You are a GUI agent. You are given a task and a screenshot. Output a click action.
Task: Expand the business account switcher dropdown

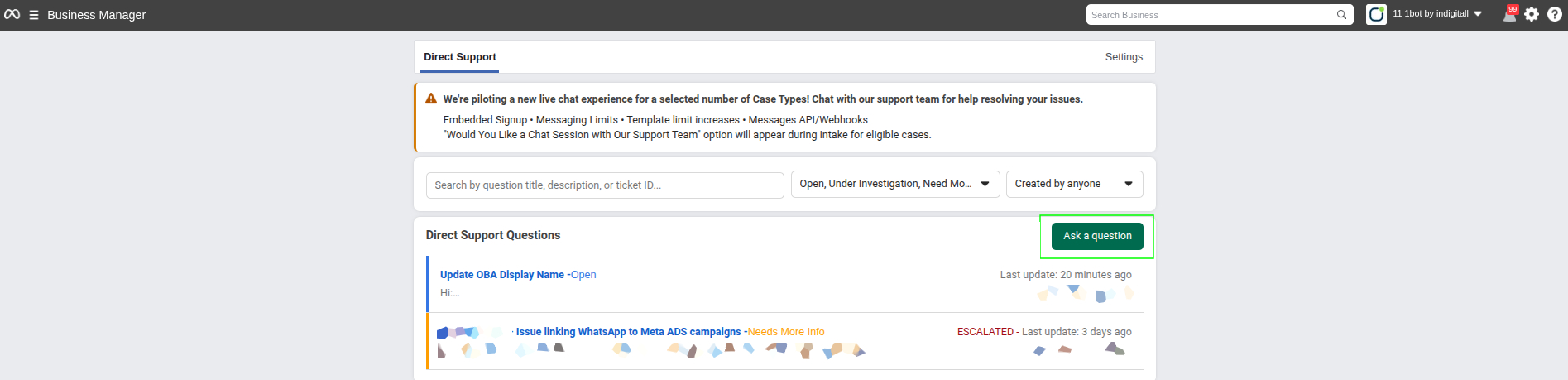1438,14
